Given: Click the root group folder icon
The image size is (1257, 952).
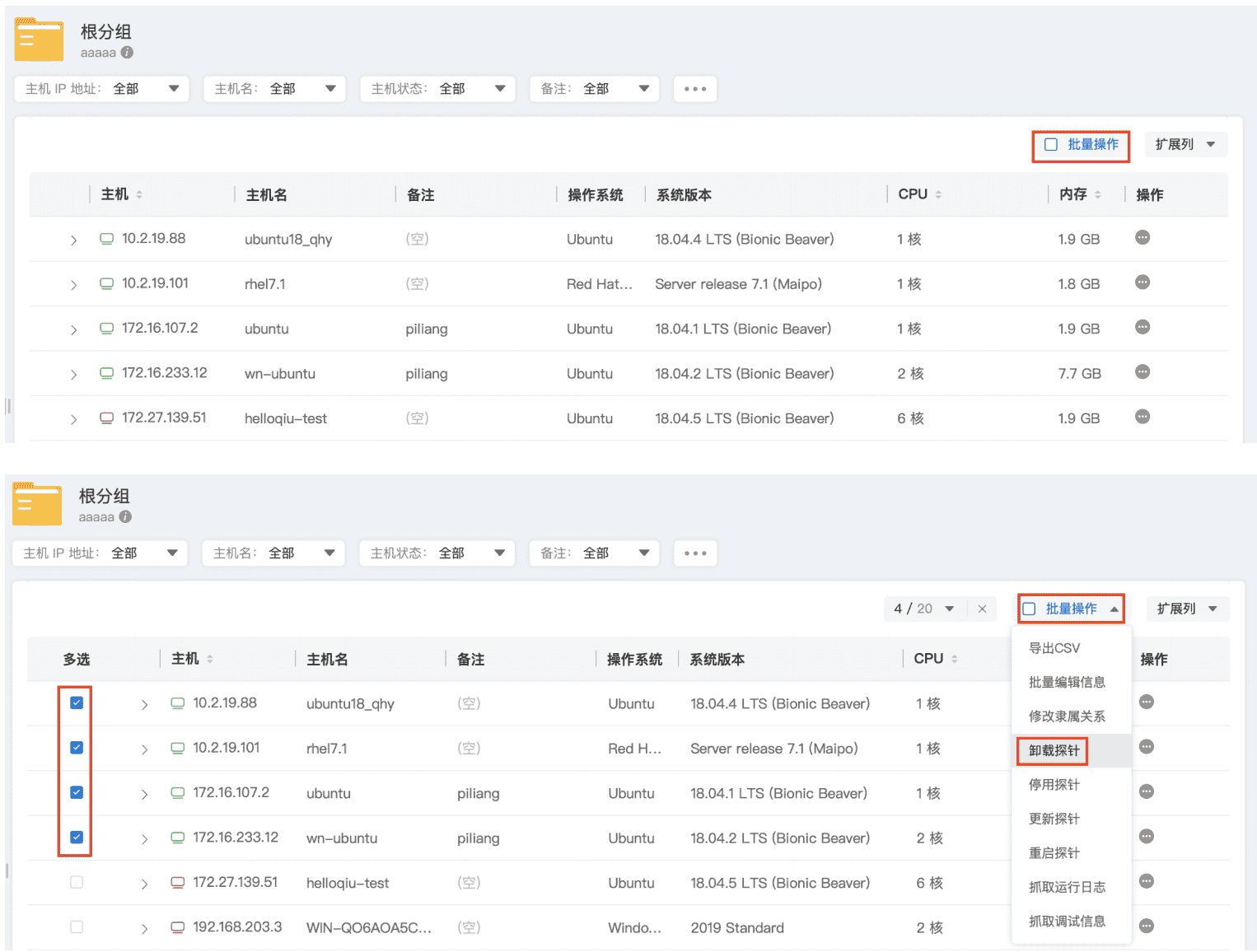Looking at the screenshot, I should tap(39, 39).
